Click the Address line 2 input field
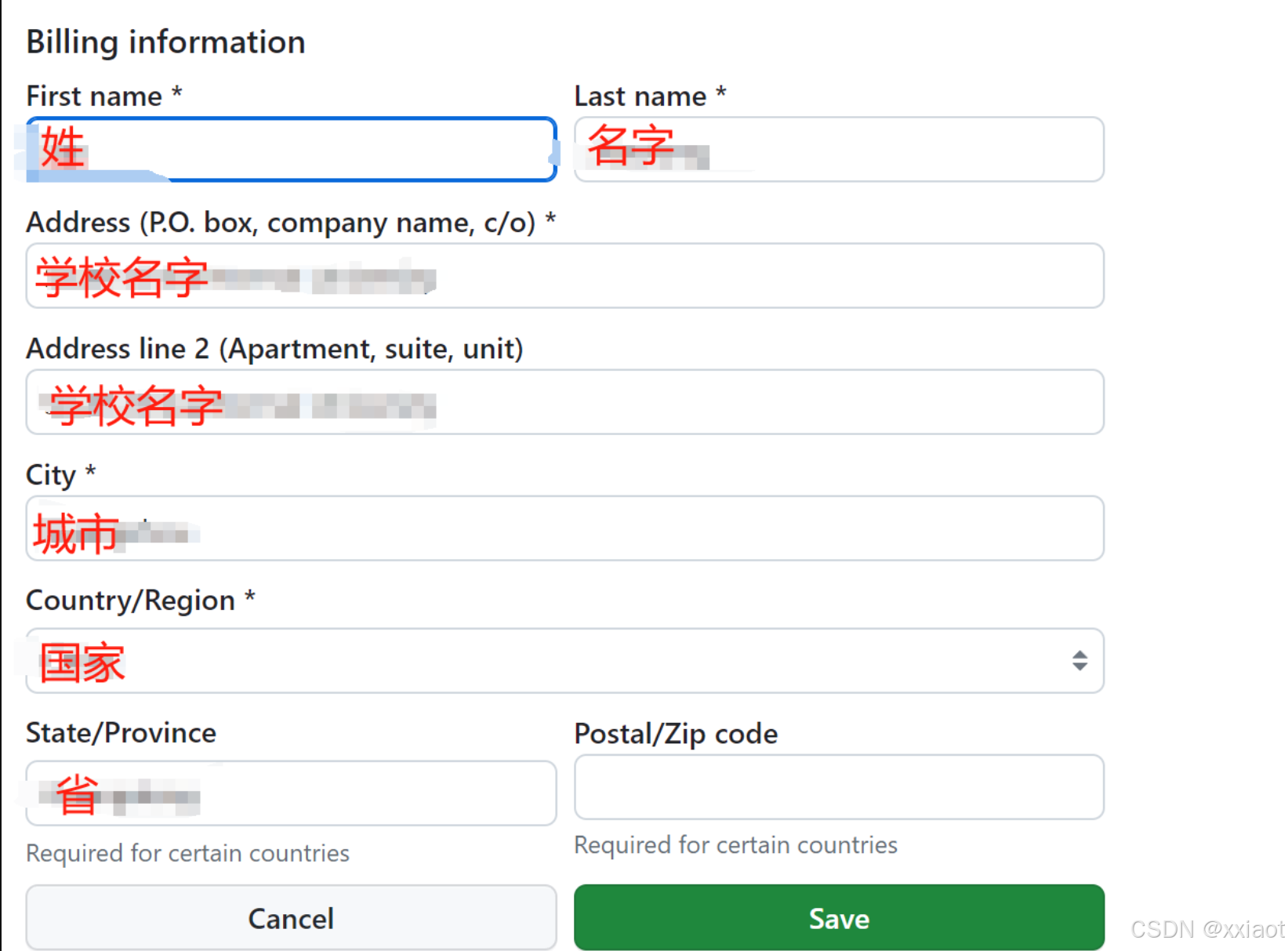The height and width of the screenshot is (951, 1288). 564,401
